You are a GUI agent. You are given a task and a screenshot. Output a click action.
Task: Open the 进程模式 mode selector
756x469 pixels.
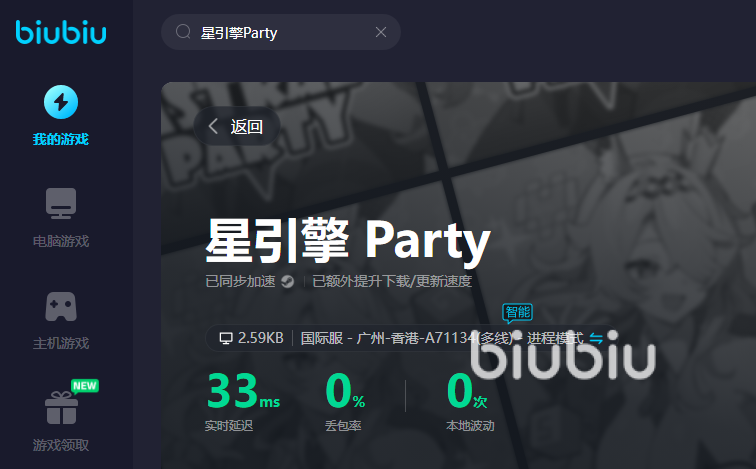555,338
